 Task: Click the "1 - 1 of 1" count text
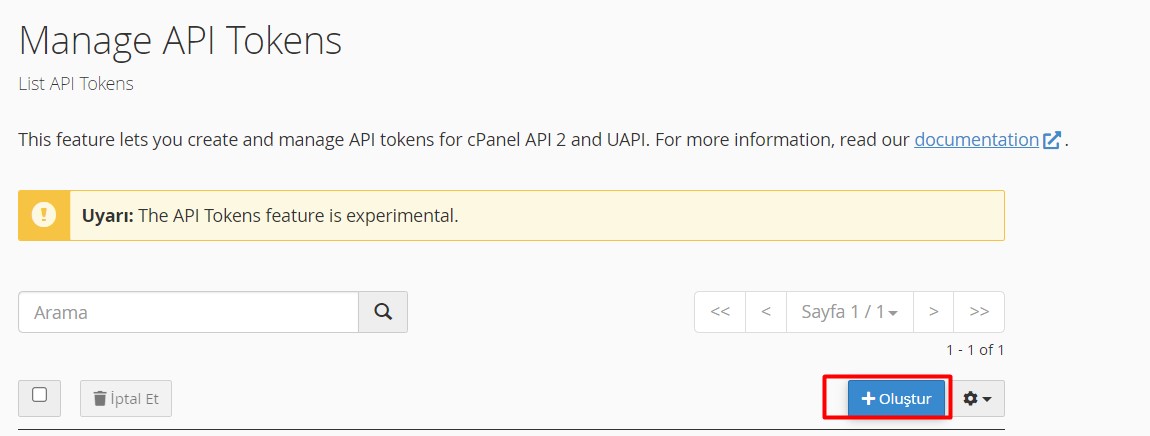(974, 350)
